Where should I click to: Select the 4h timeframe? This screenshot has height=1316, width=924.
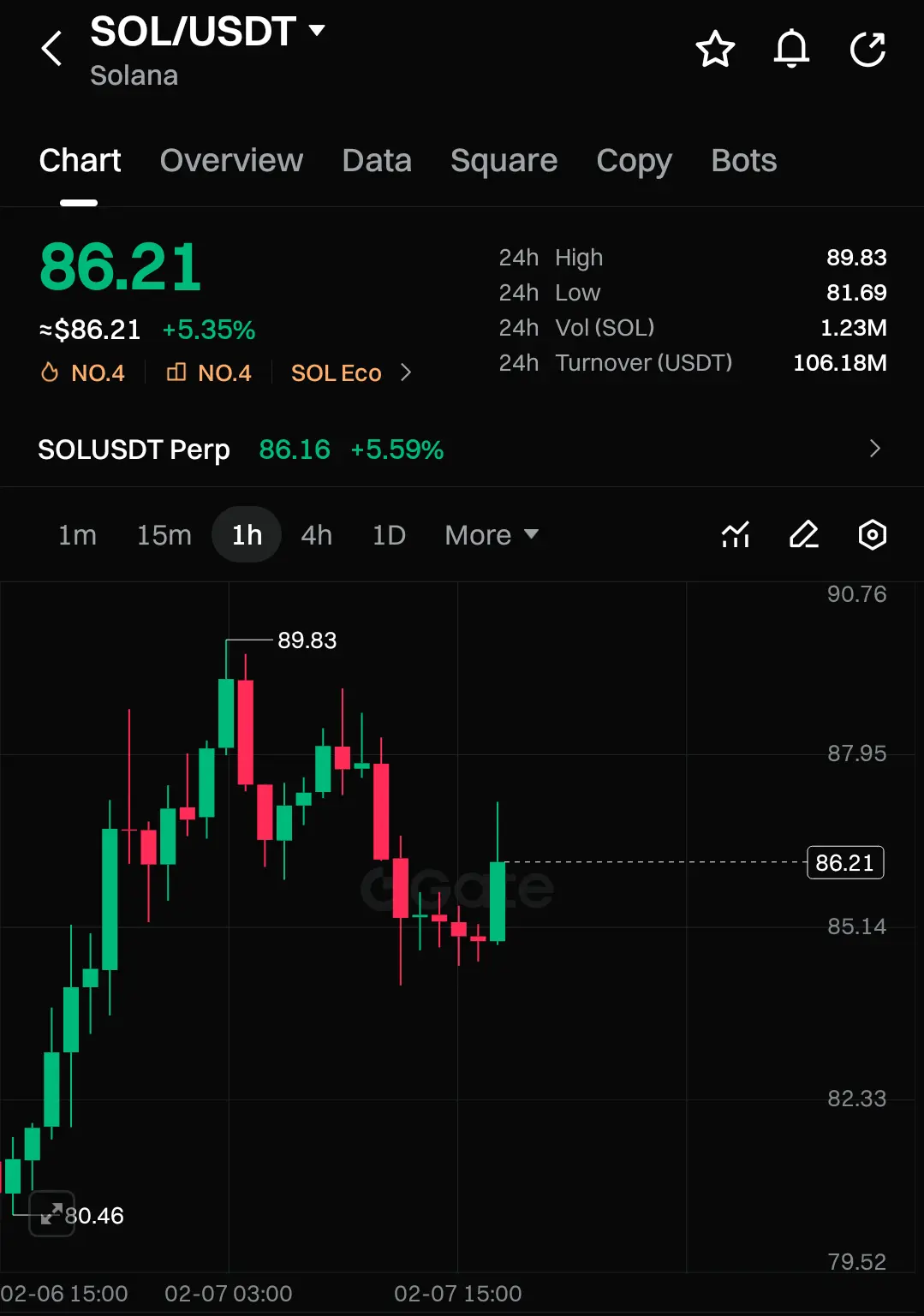point(316,535)
